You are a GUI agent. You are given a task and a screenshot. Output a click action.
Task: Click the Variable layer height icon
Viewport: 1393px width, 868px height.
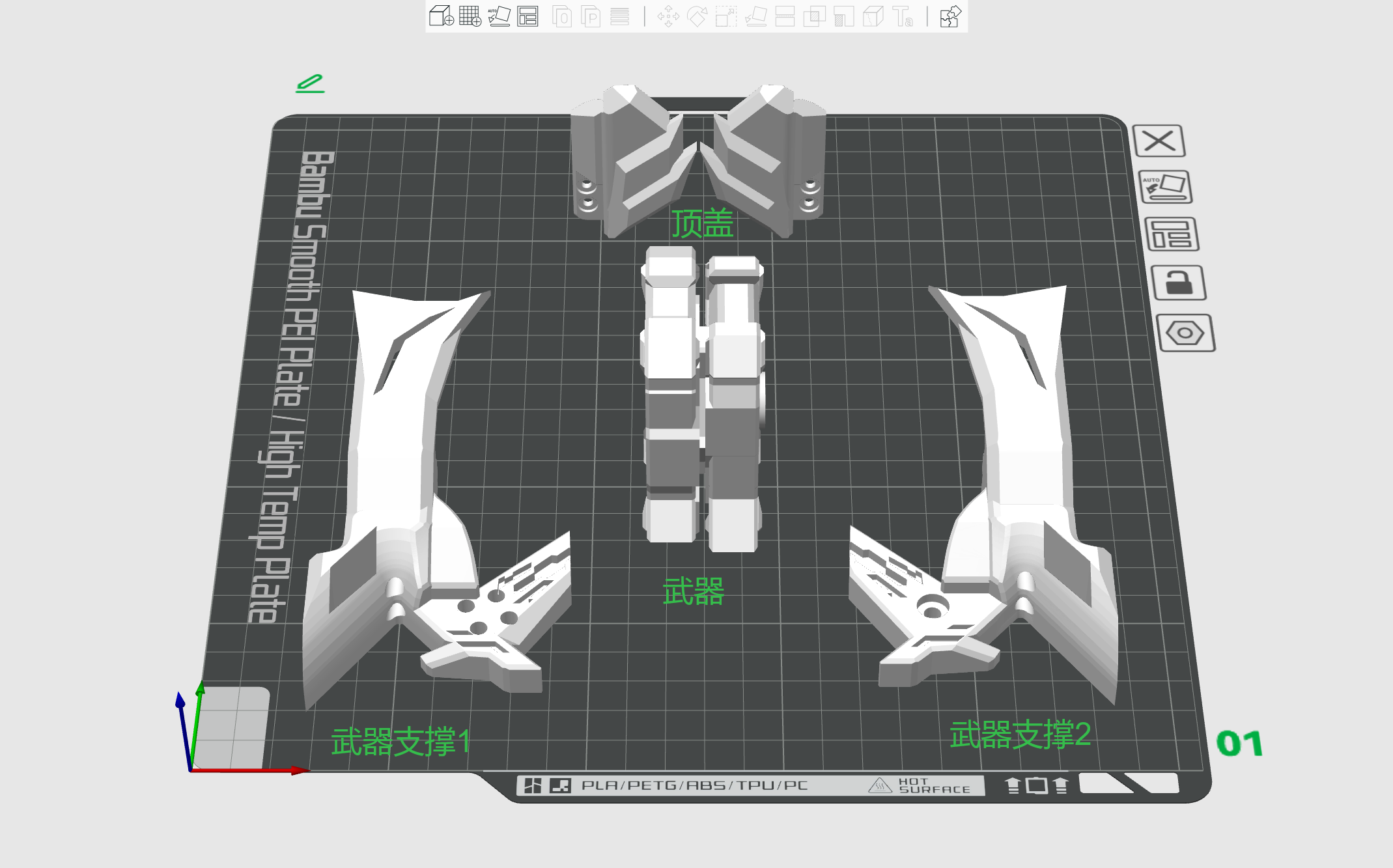coord(619,16)
